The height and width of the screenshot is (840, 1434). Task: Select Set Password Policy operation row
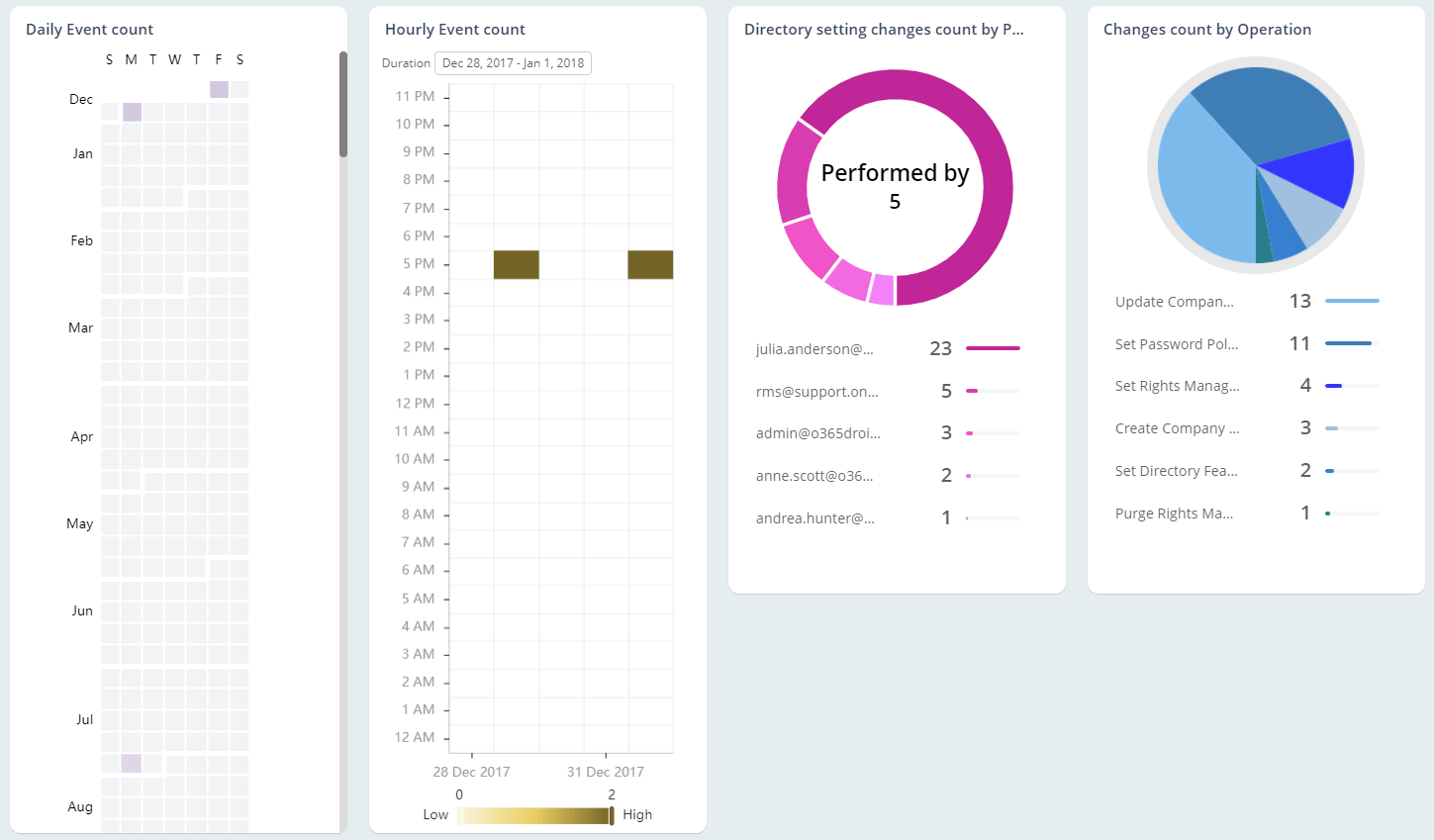pos(1176,344)
